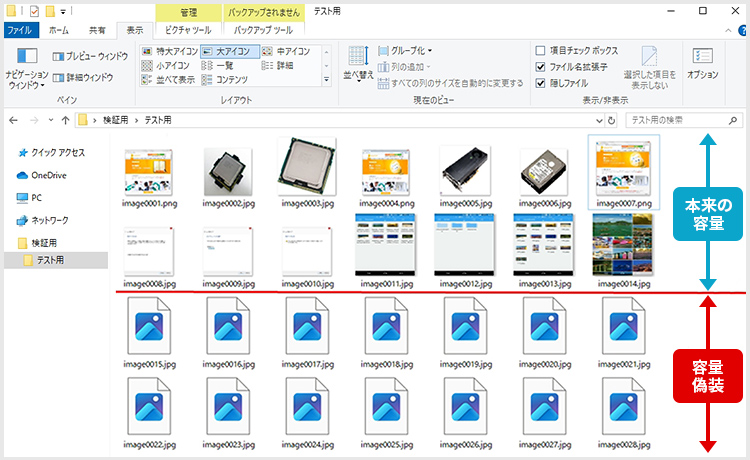Select コンテンツ layout

(x=225, y=80)
